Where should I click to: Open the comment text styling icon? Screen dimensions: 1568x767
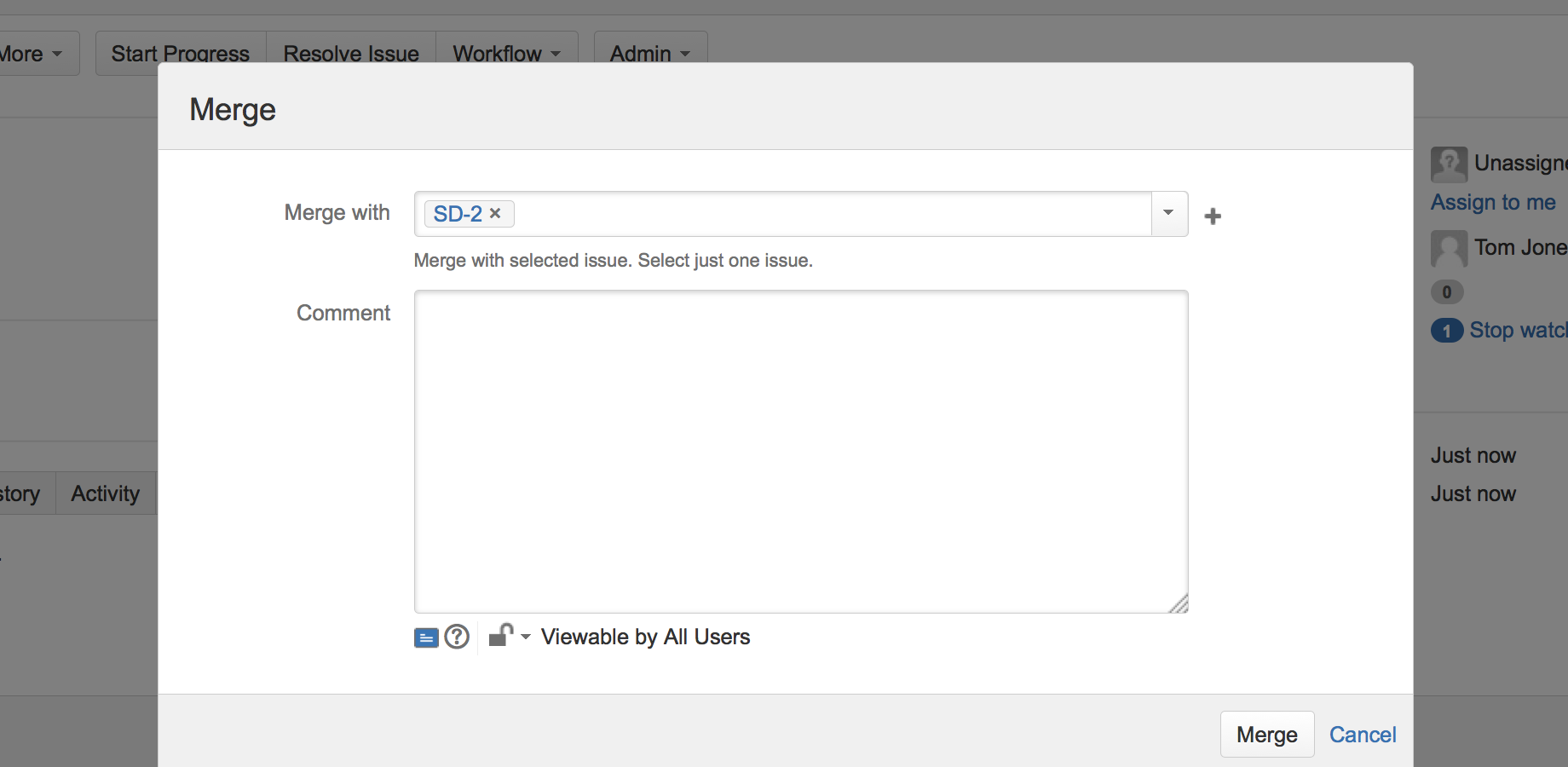point(426,637)
